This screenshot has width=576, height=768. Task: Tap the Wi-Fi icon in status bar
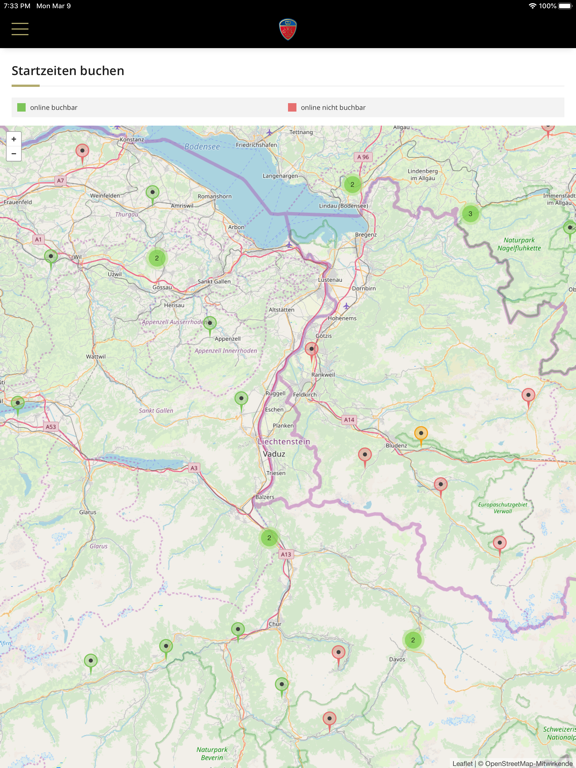(532, 6)
